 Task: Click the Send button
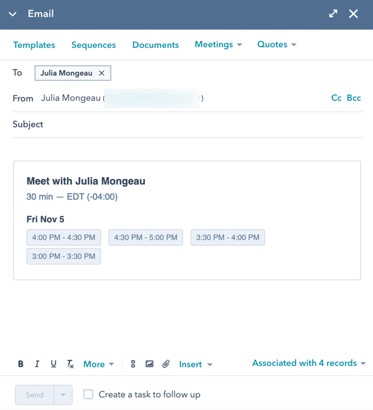coord(34,395)
